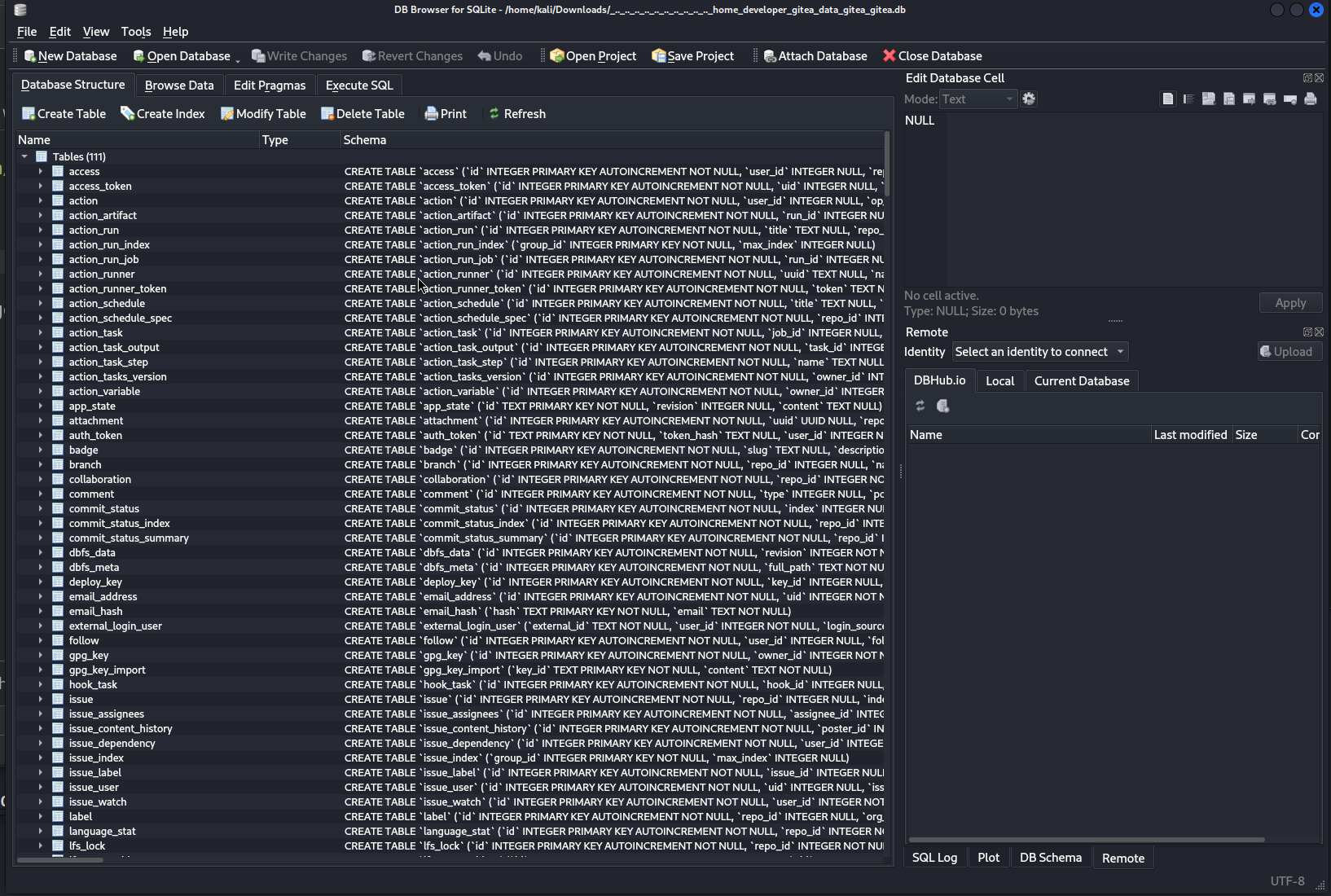Click the Close Database red X icon

click(890, 56)
